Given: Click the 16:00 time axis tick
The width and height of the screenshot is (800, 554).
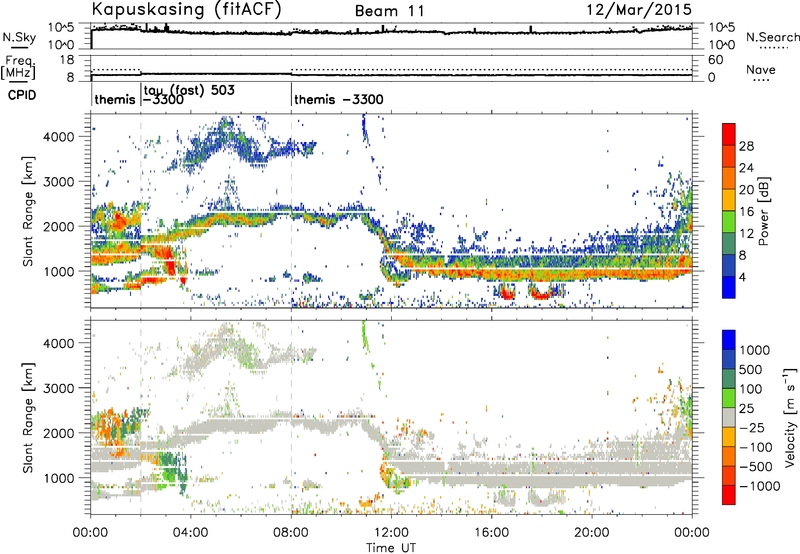Looking at the screenshot, I should point(491,533).
